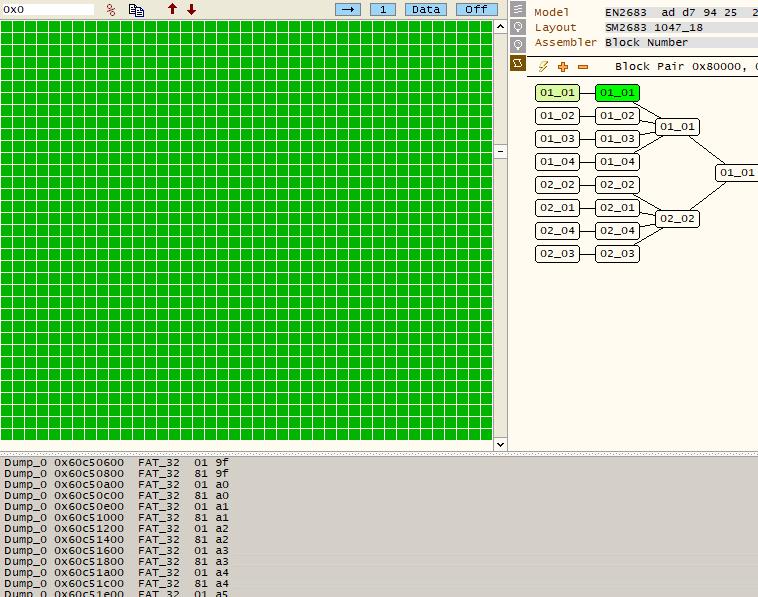Select the 01_03 node in the leftmost column
The height and width of the screenshot is (597, 758).
[557, 139]
